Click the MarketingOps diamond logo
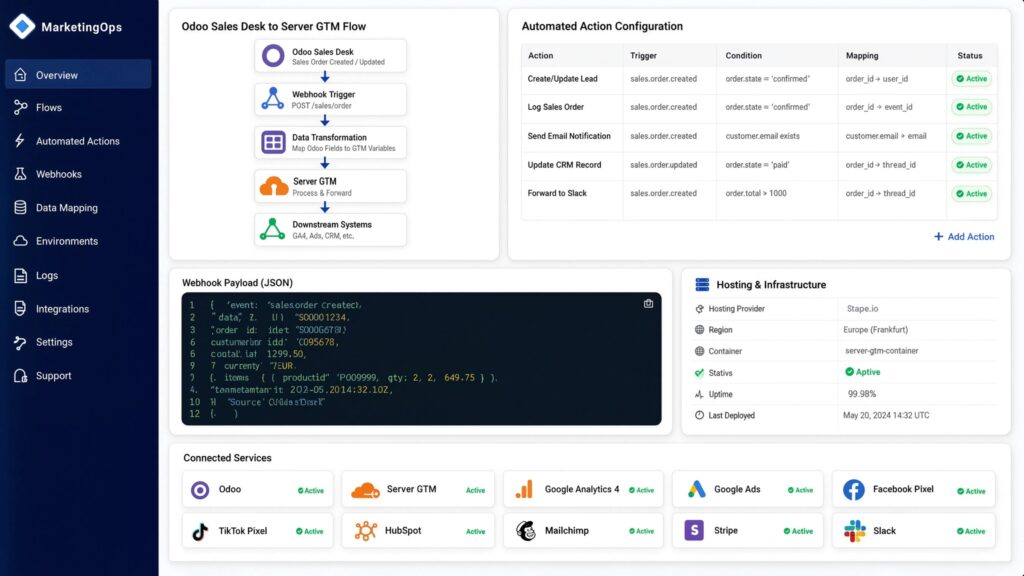 coord(22,27)
